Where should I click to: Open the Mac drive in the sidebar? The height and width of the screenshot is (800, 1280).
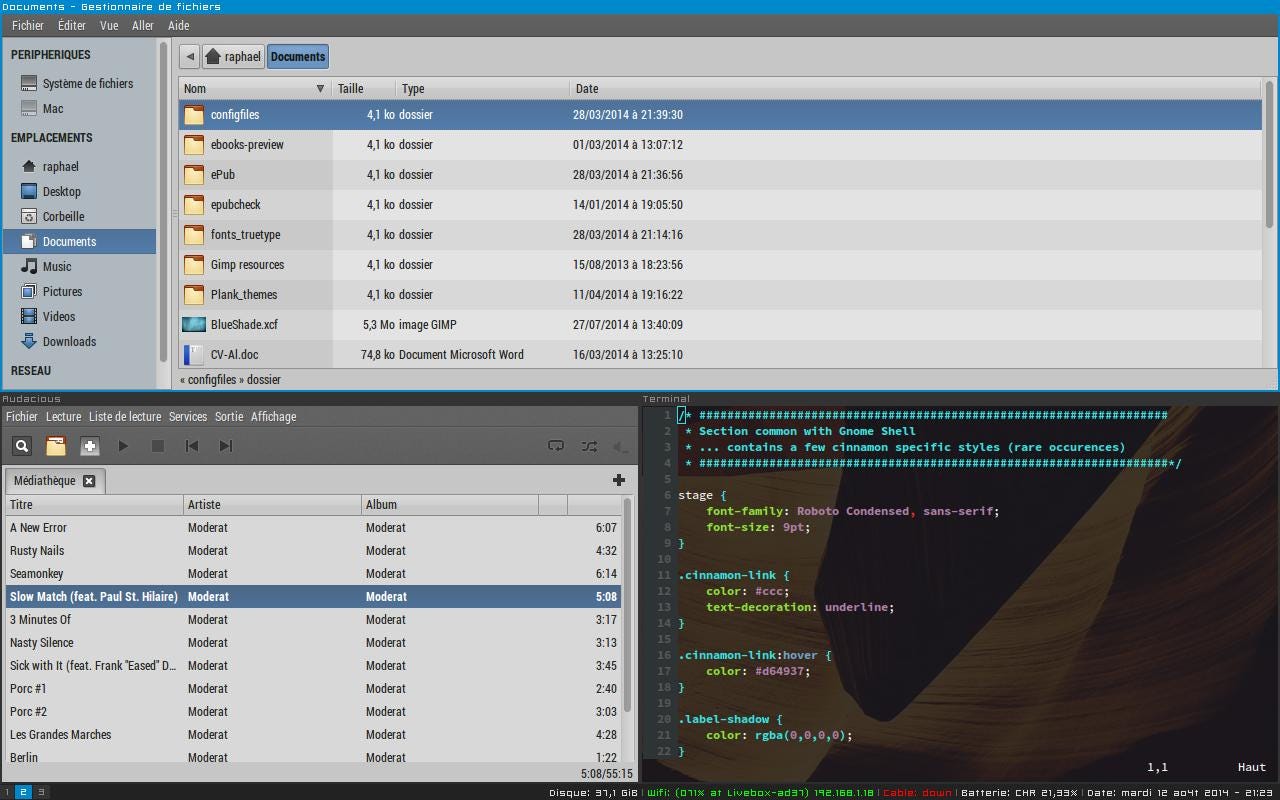pos(79,109)
